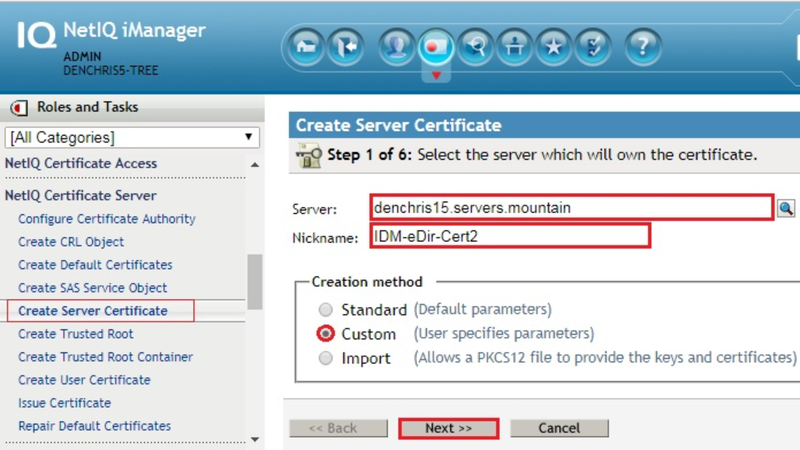Click the Create Server Certificate title bar text
This screenshot has height=450, width=800.
[x=398, y=126]
